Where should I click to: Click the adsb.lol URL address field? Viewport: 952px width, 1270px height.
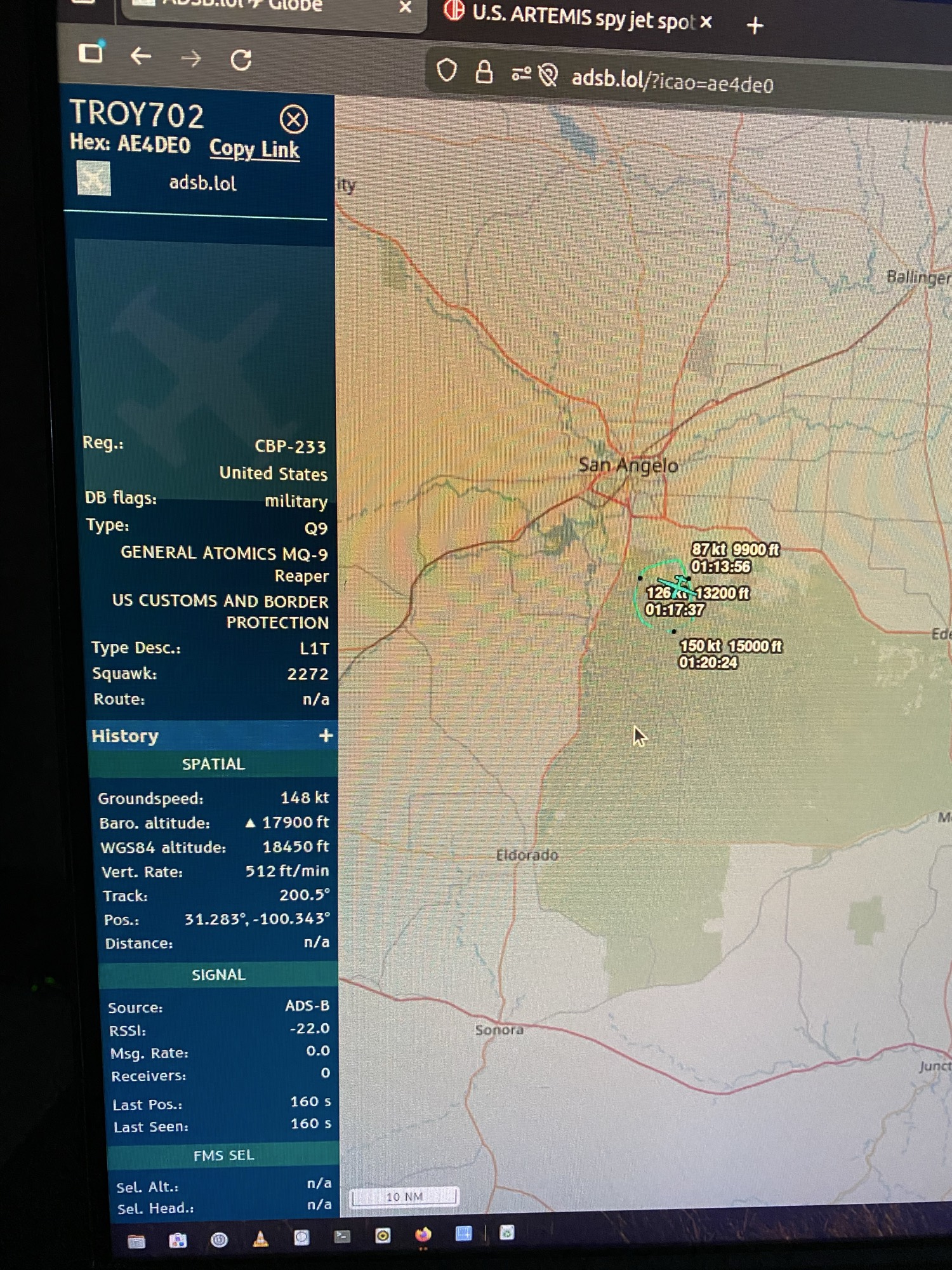(673, 82)
